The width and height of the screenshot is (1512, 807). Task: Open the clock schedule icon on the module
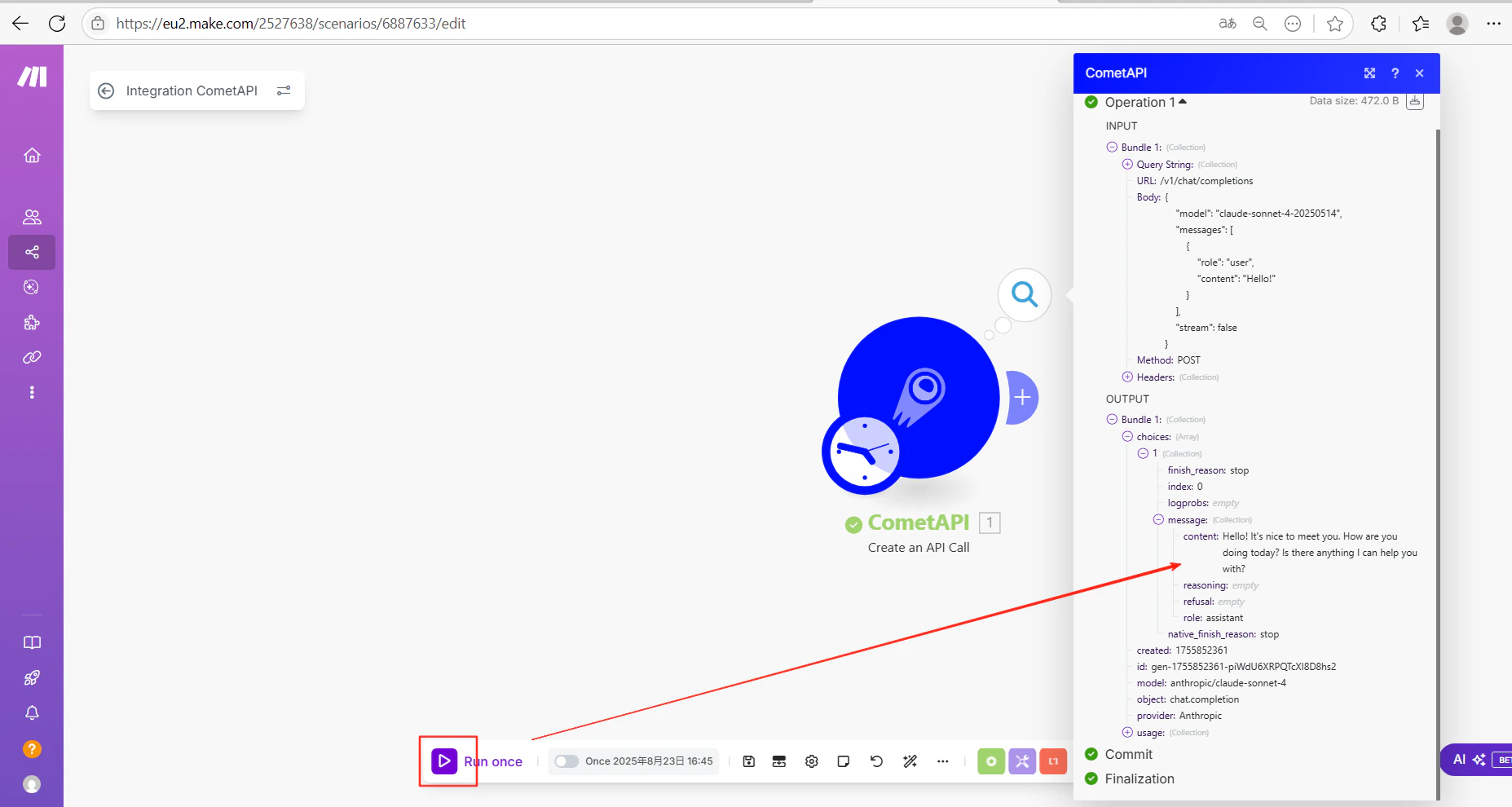(864, 452)
